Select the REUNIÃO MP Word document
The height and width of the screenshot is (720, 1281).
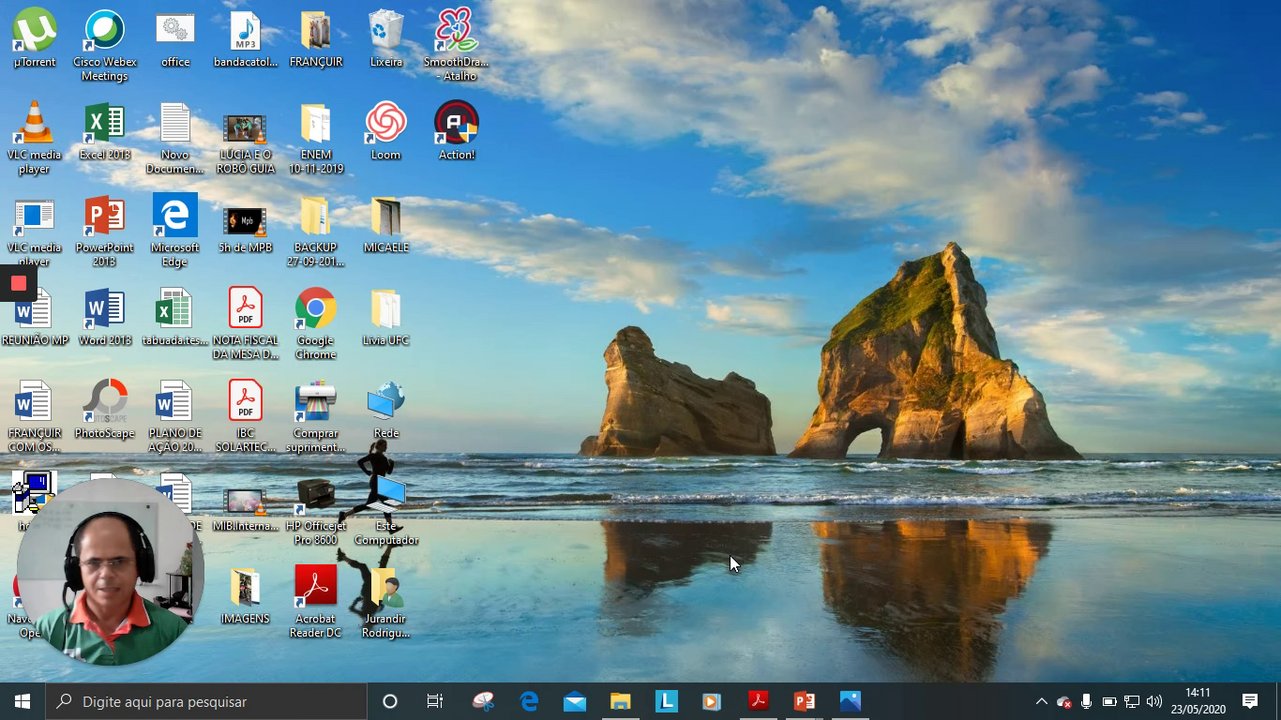tap(35, 319)
